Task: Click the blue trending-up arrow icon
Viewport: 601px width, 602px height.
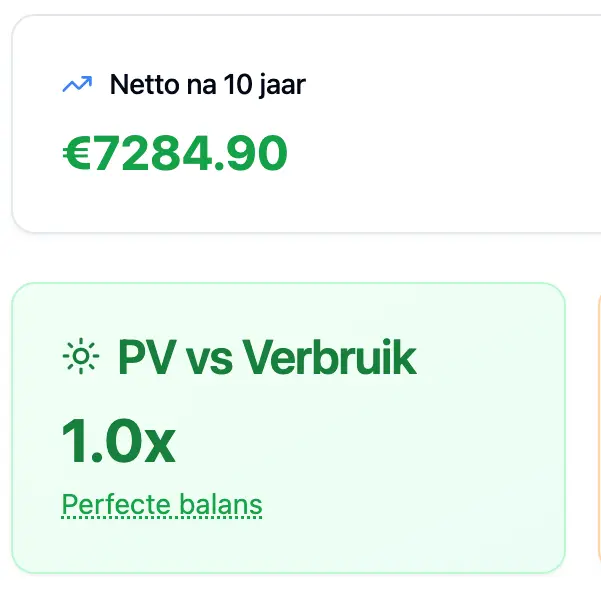Action: [77, 85]
